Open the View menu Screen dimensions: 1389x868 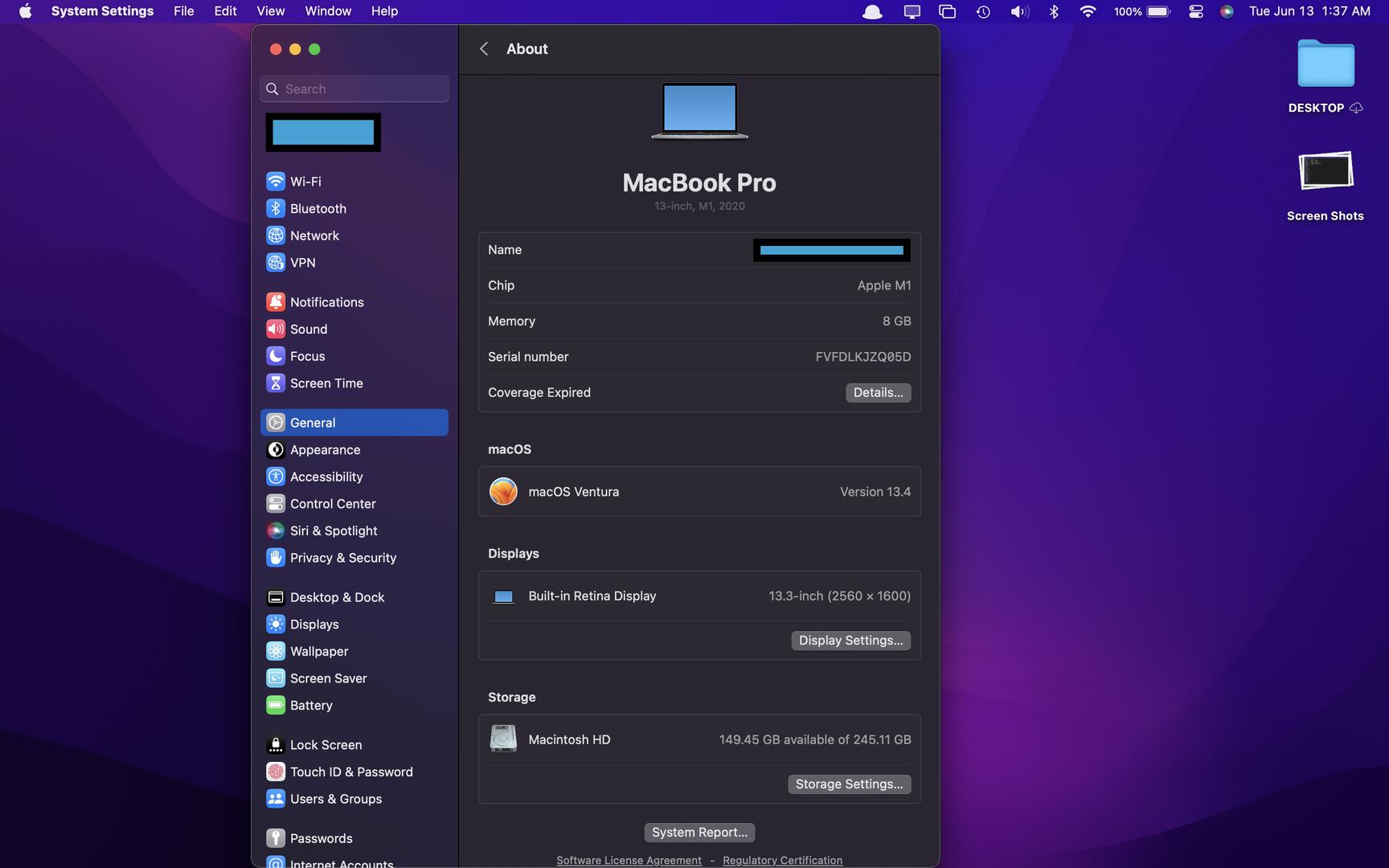point(271,11)
